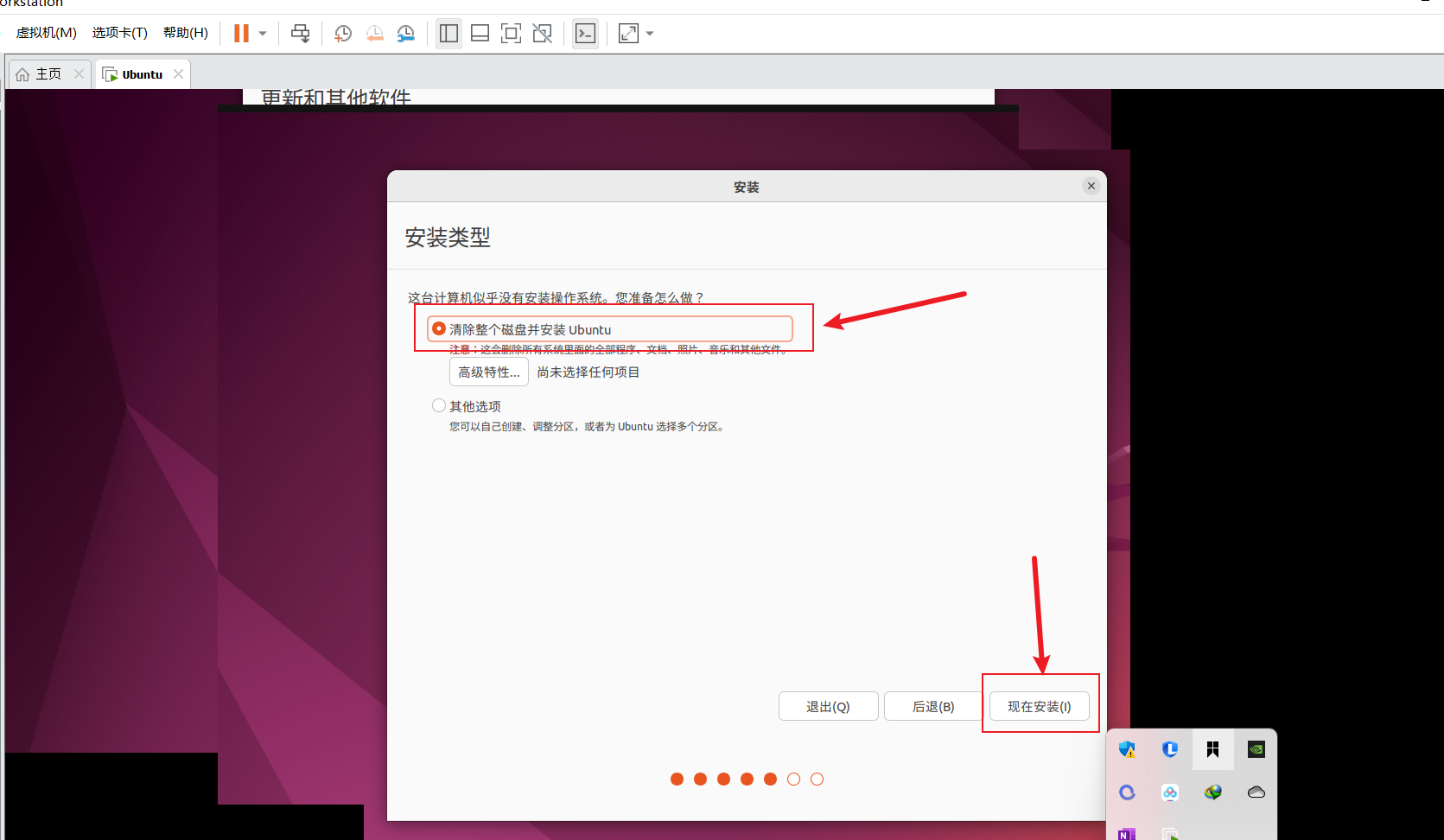Select 清除整个磁盘并安装 Ubuntu radio option
This screenshot has height=840, width=1444.
pos(439,329)
